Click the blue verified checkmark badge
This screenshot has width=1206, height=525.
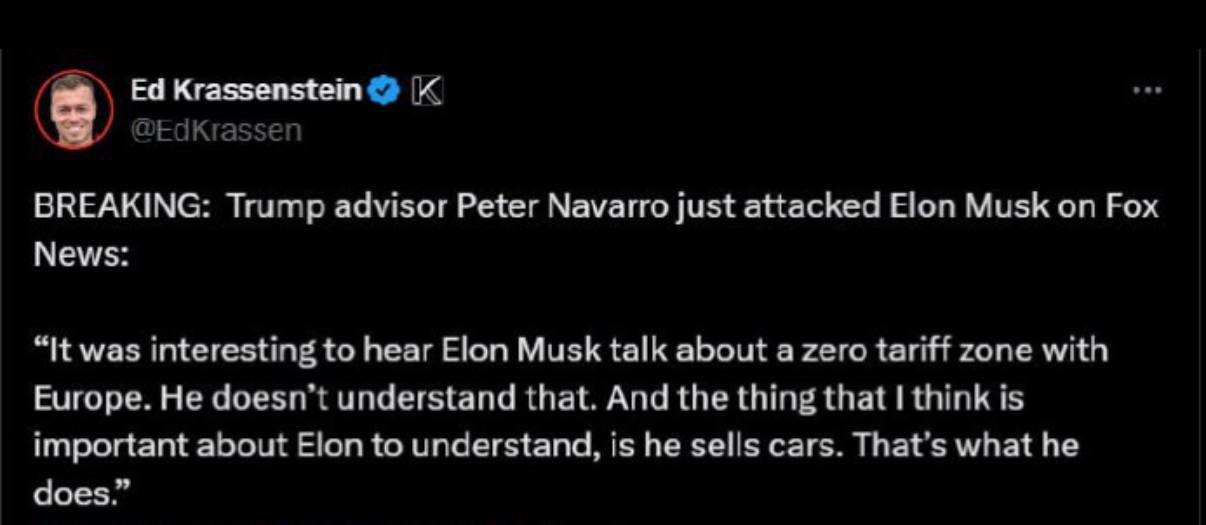tap(384, 91)
